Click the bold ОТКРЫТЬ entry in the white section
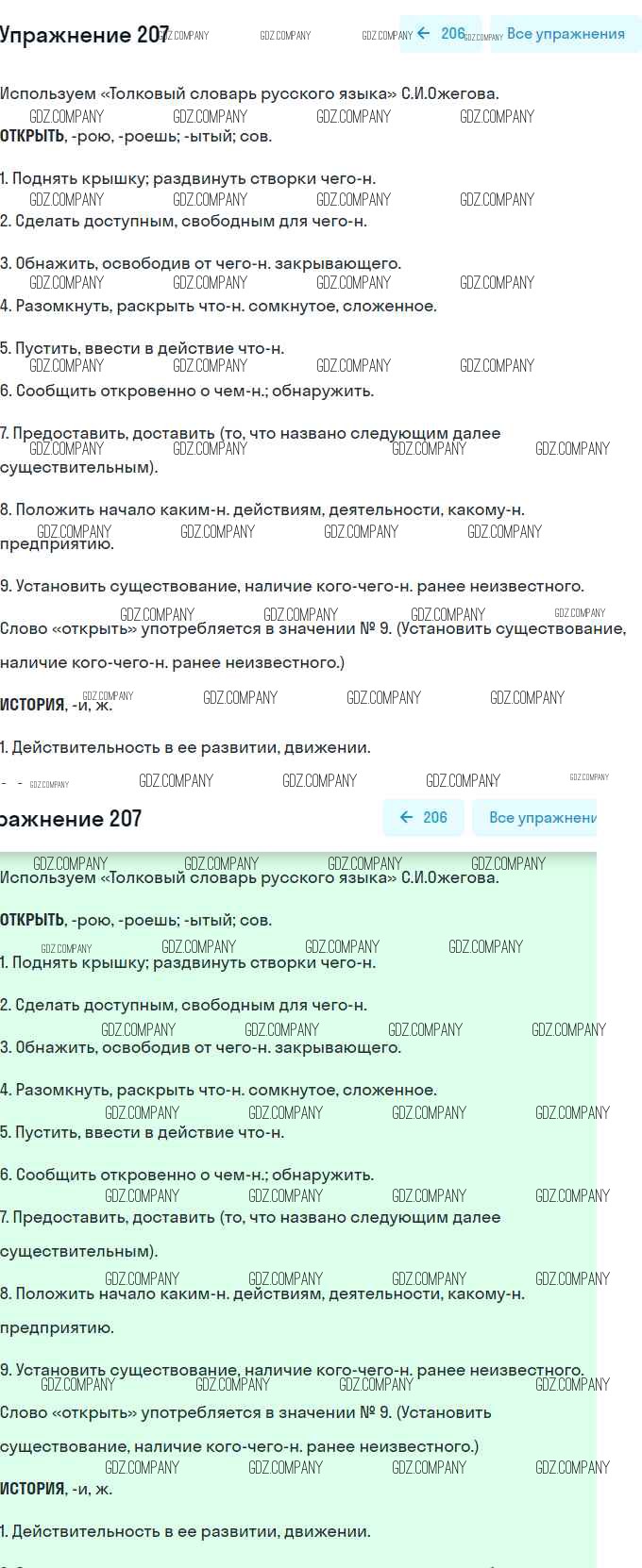Image resolution: width=642 pixels, height=1568 pixels. (x=32, y=136)
